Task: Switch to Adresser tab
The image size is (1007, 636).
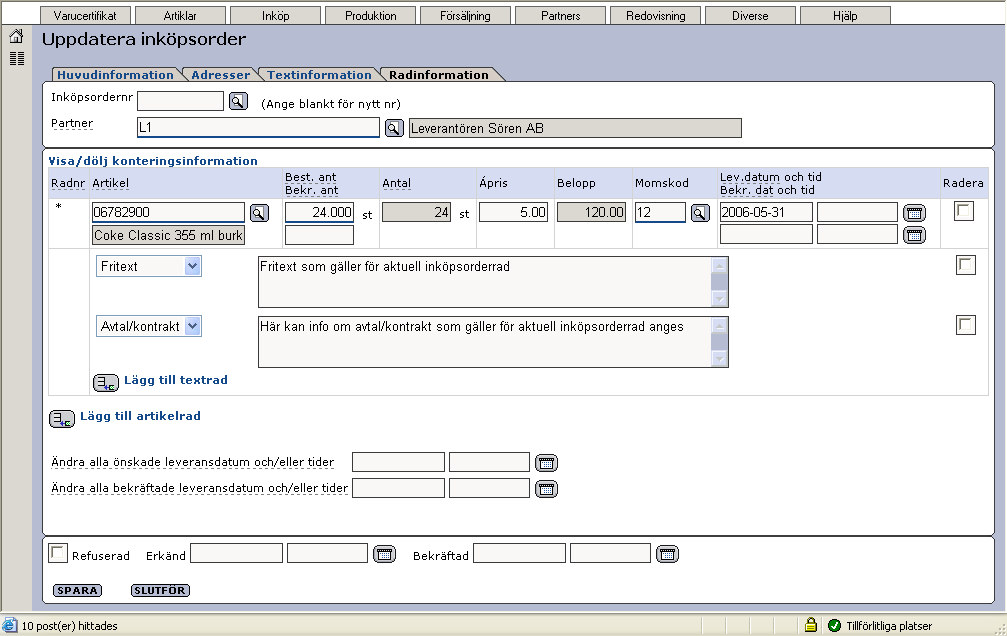Action: pyautogui.click(x=220, y=75)
